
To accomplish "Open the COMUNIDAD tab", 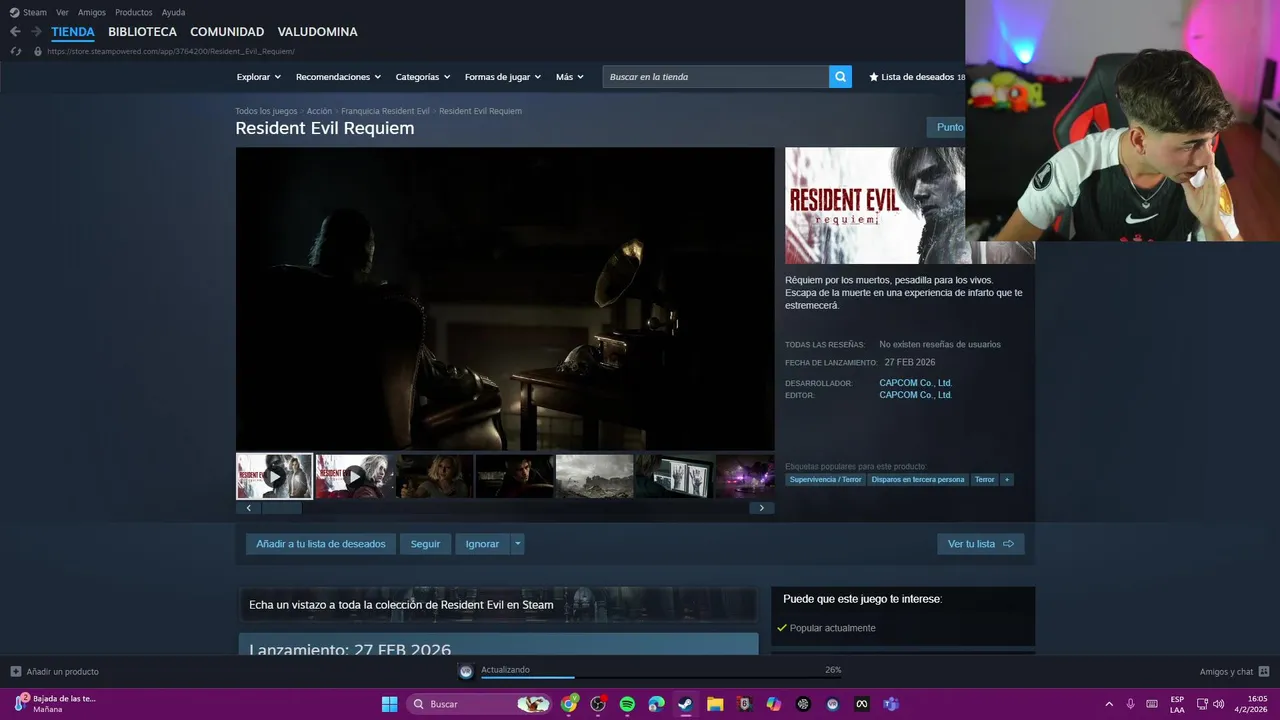I will (x=227, y=32).
